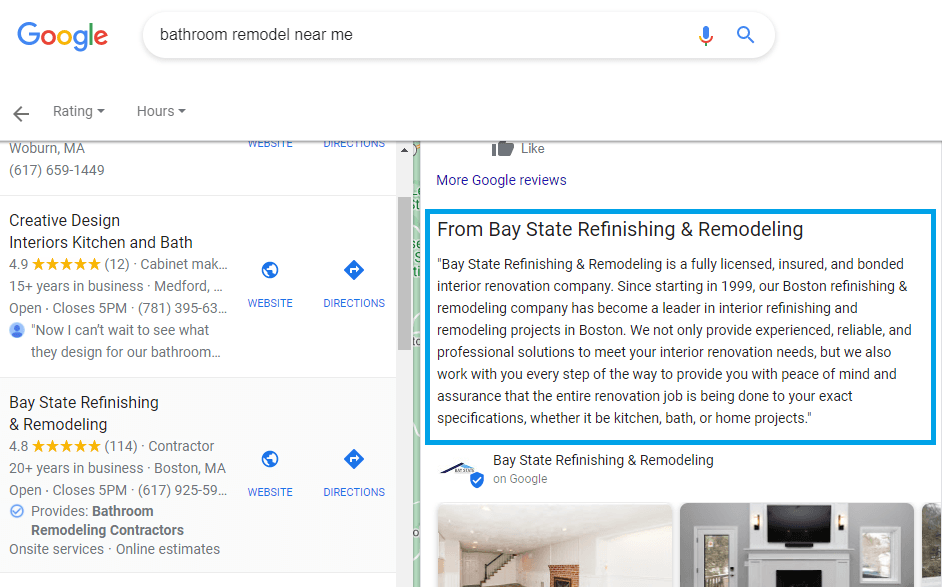Image resolution: width=942 pixels, height=587 pixels.
Task: Select the Bay State Refinishing & Remodeling listing title
Action: pos(84,413)
